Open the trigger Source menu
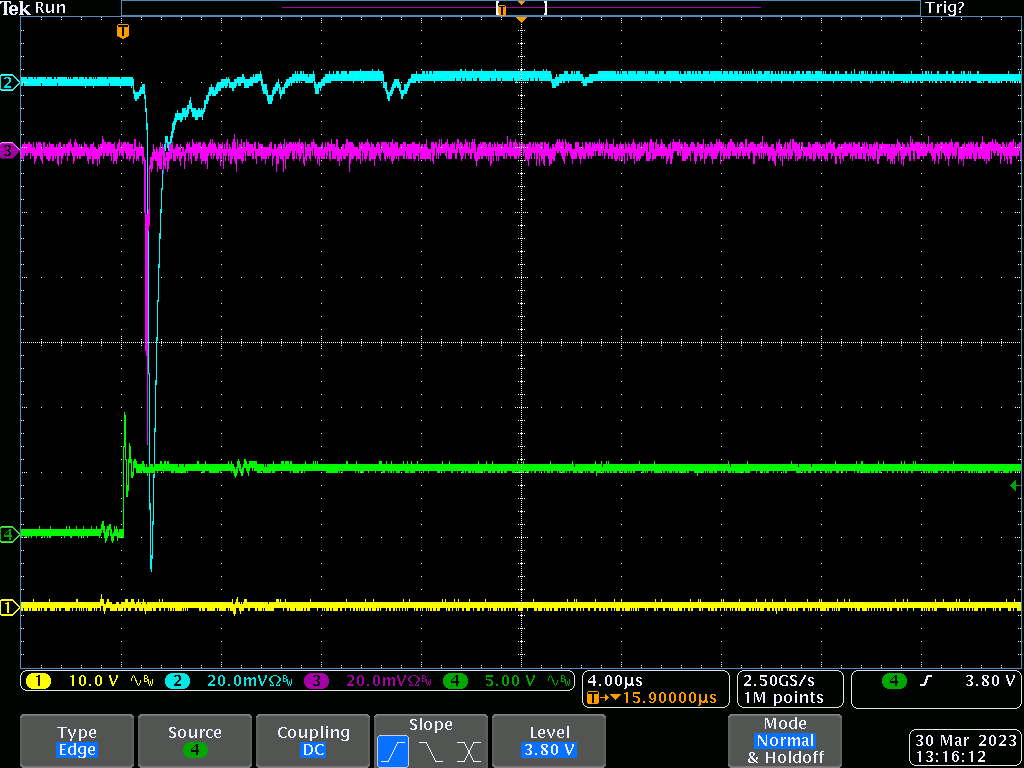The width and height of the screenshot is (1024, 768). pyautogui.click(x=194, y=741)
